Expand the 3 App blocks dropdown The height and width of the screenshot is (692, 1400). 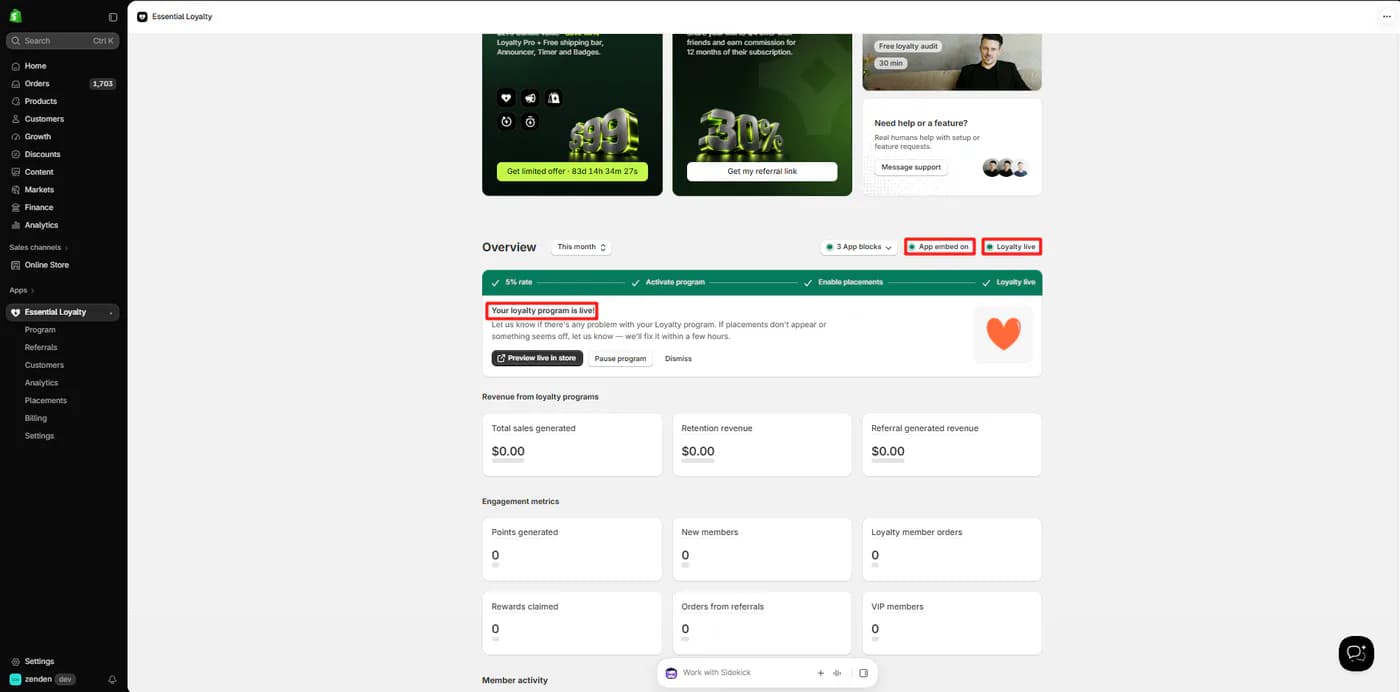[x=859, y=247]
